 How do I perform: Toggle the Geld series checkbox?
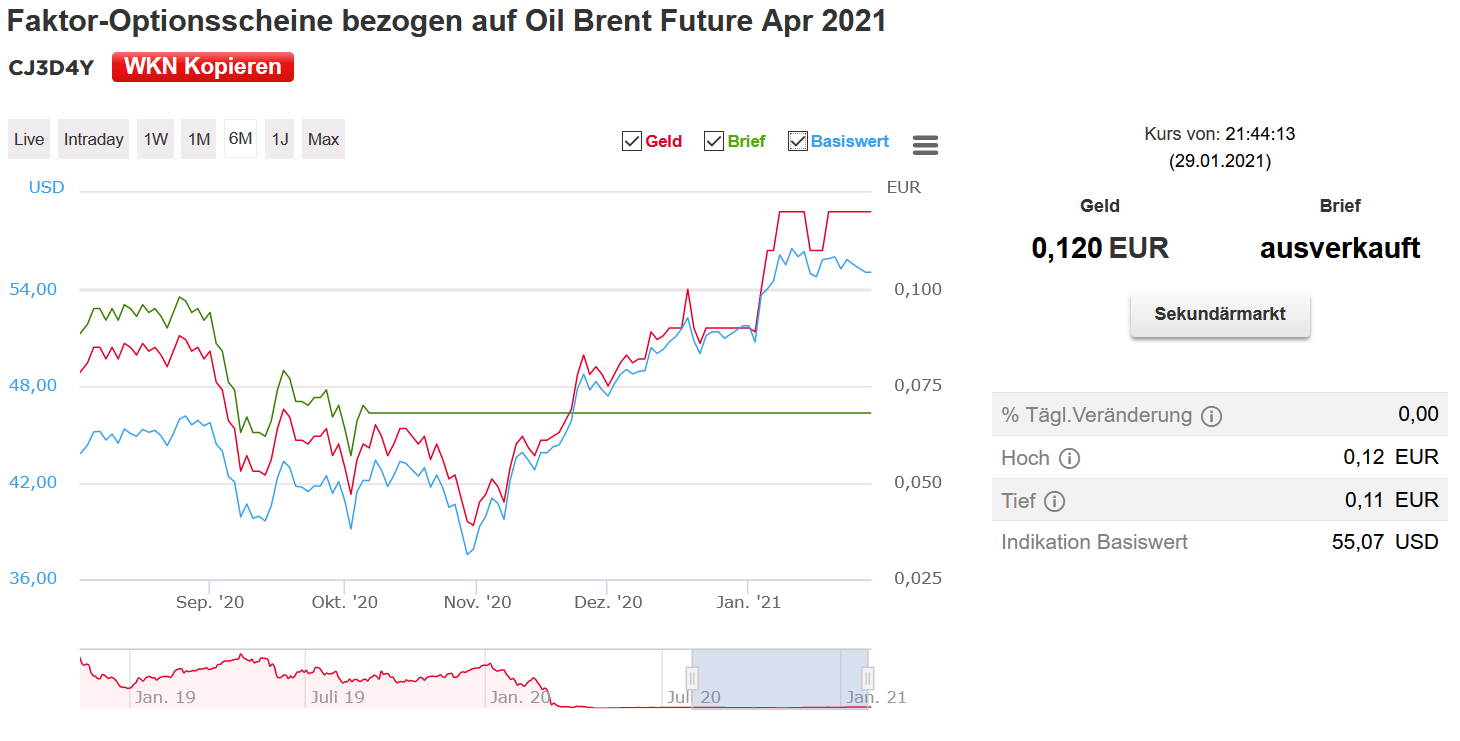632,141
